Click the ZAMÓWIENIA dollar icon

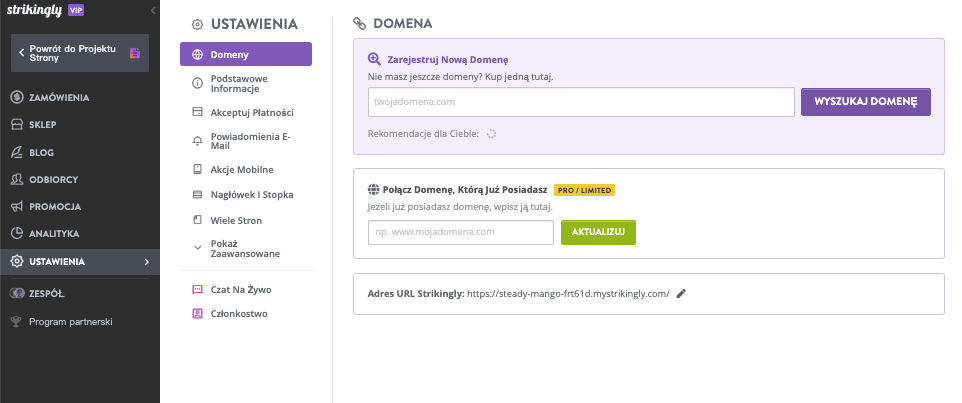tap(17, 98)
